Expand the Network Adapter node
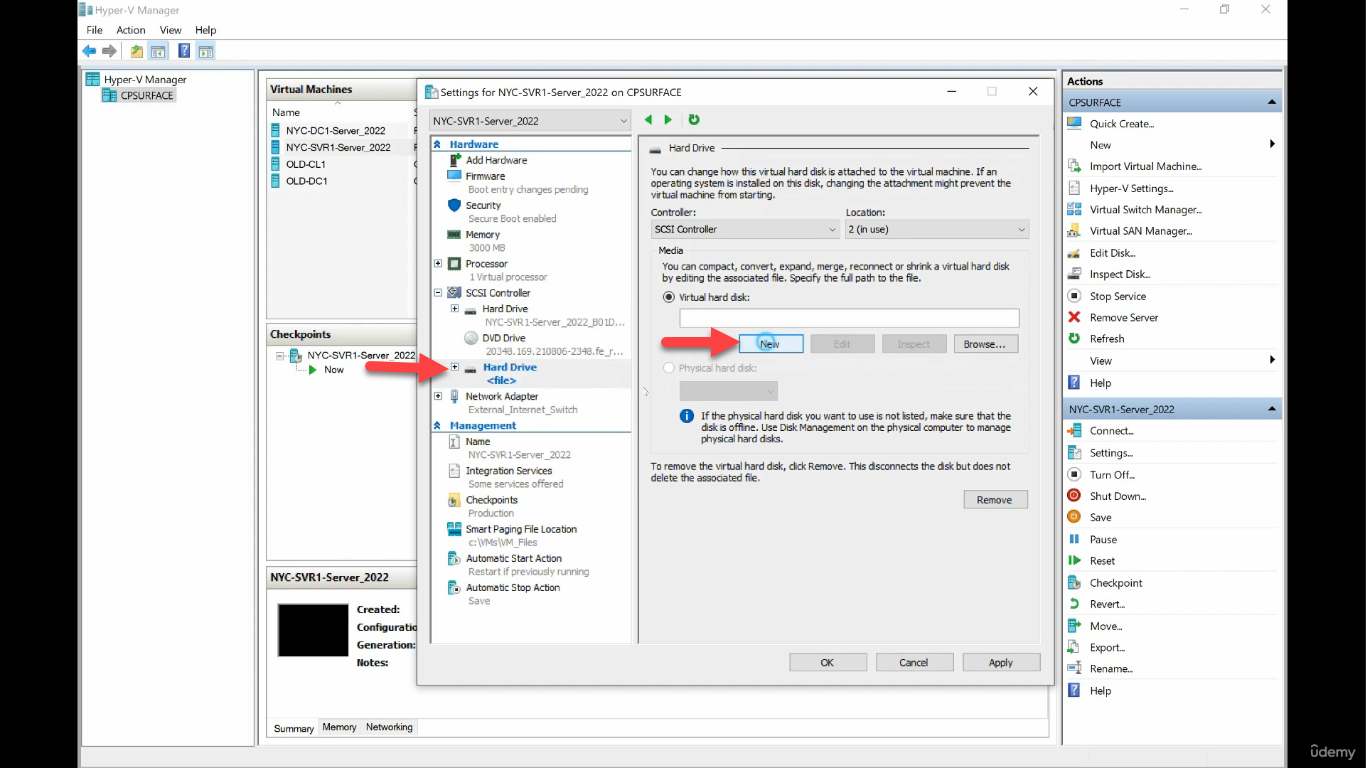The image size is (1366, 768). [438, 396]
